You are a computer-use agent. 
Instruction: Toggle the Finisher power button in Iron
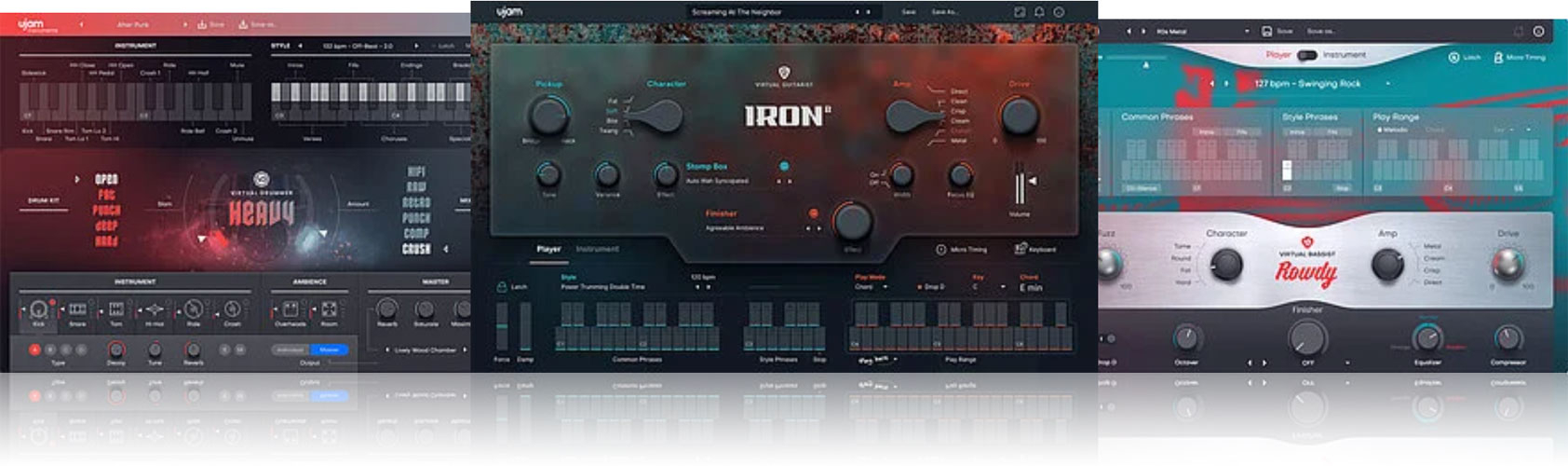click(x=813, y=213)
